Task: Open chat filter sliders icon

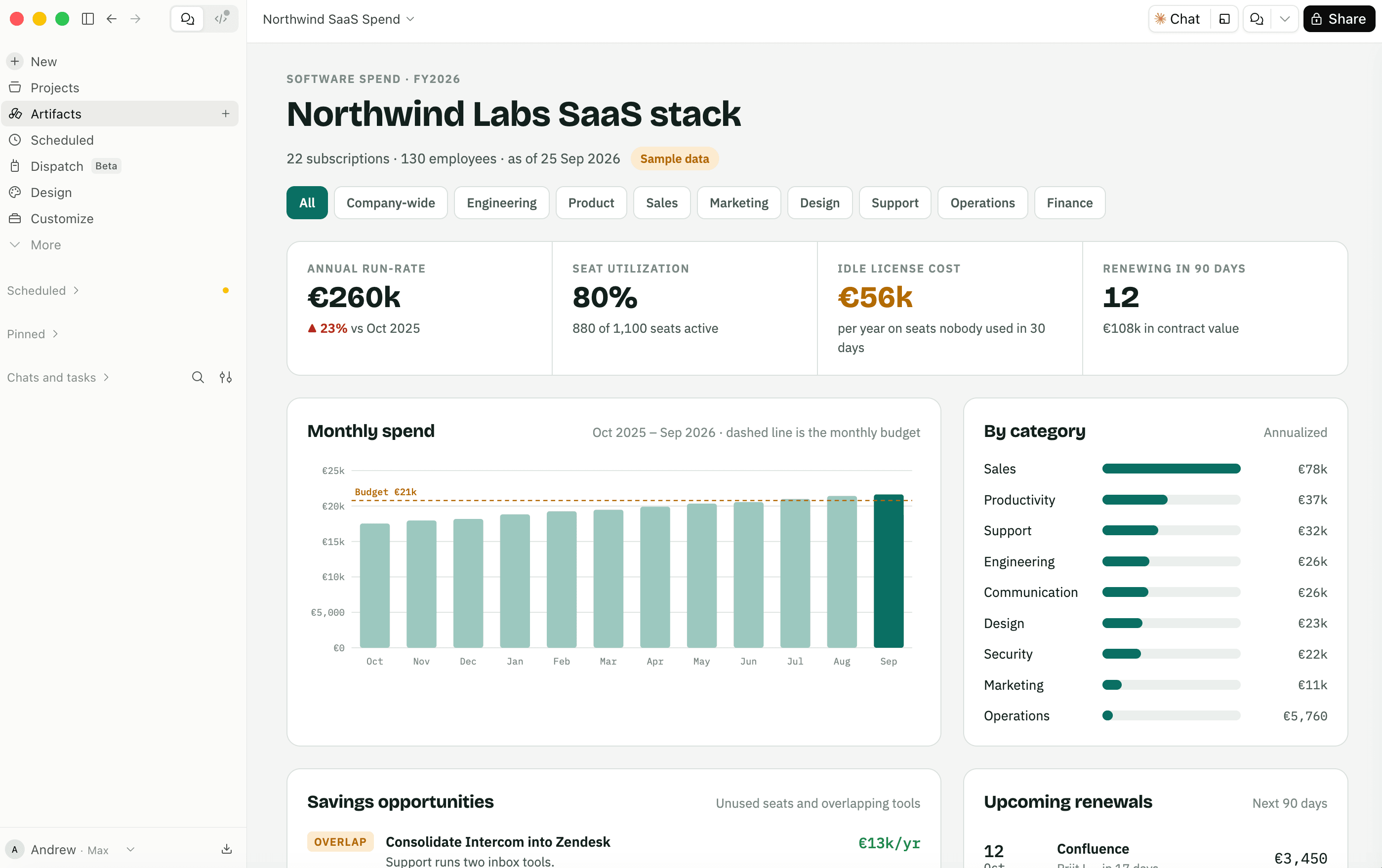Action: pos(226,378)
